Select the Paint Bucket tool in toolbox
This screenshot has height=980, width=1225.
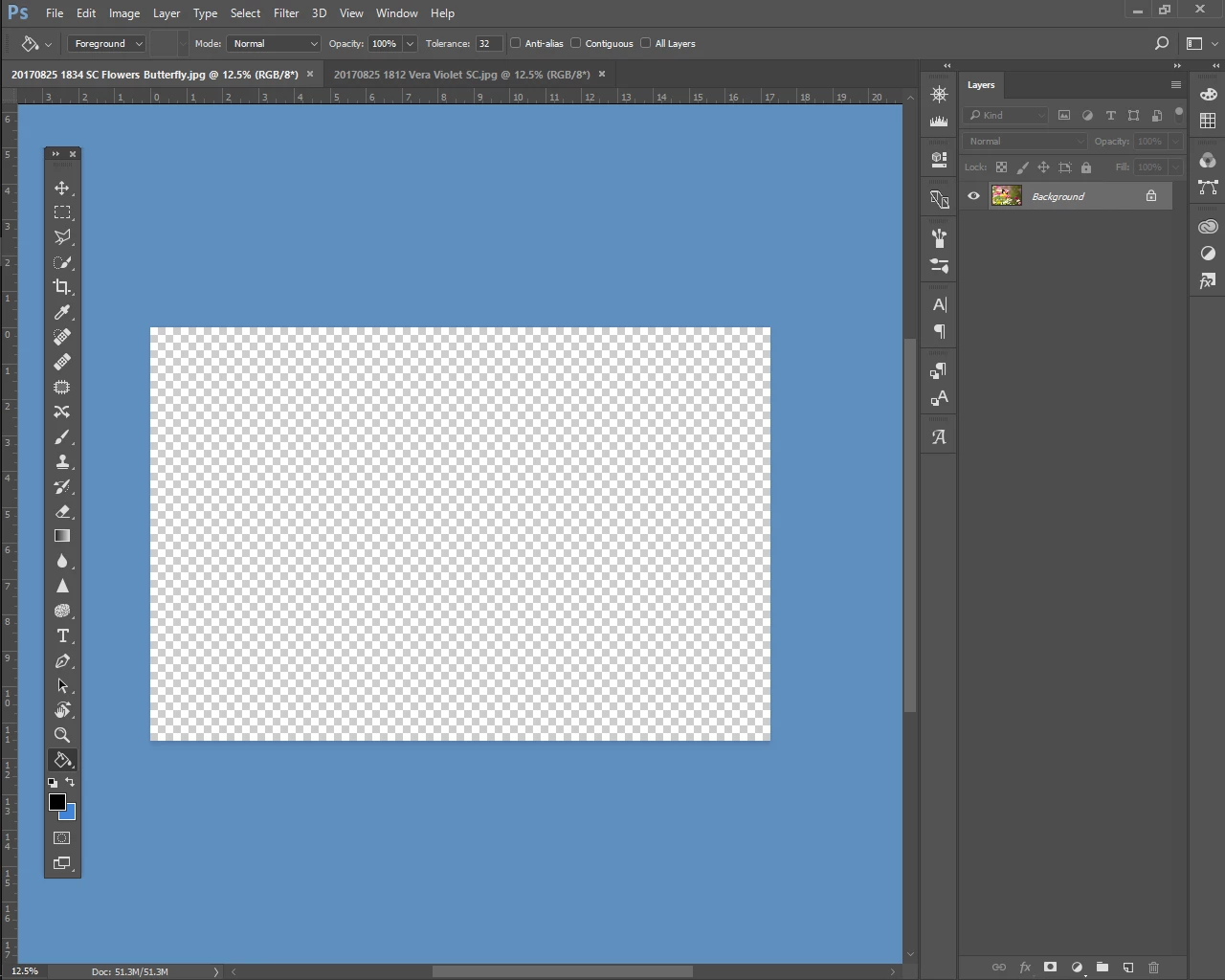pyautogui.click(x=62, y=760)
